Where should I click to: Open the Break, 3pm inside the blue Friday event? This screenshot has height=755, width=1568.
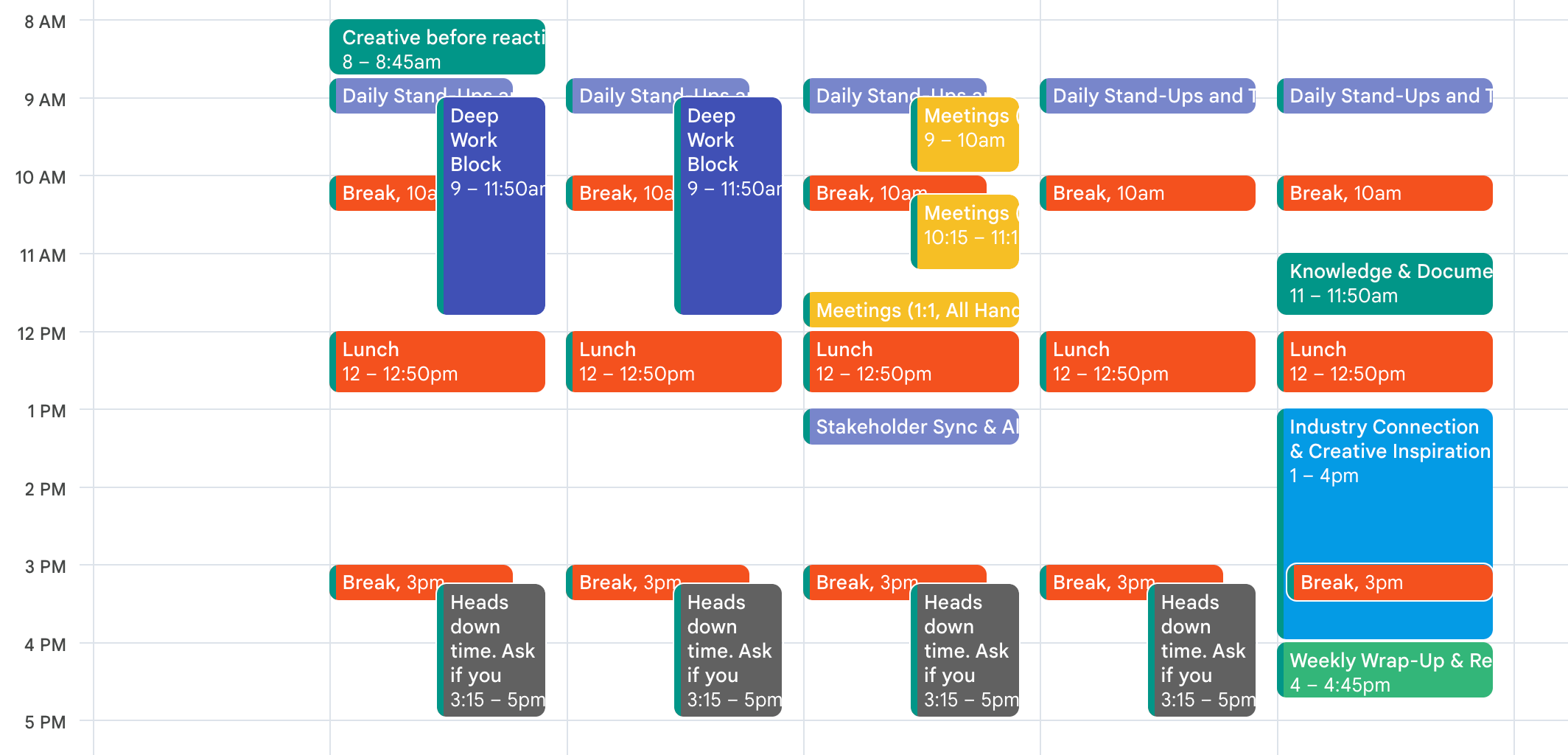tap(1387, 582)
